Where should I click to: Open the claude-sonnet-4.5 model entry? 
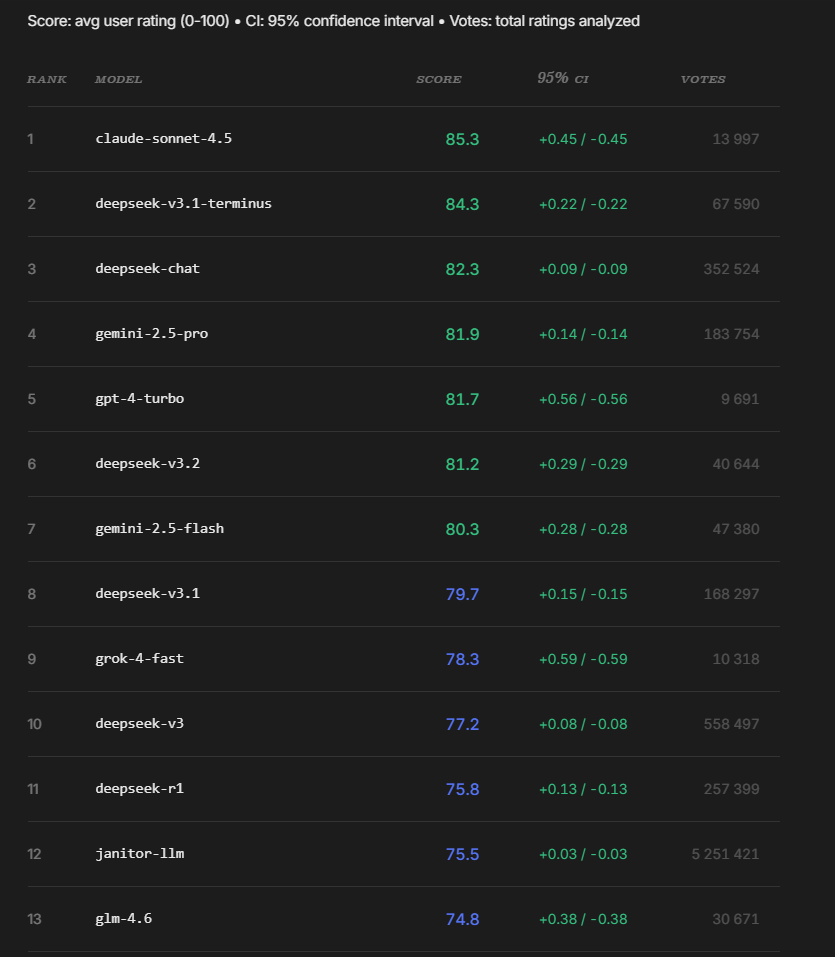tap(164, 139)
